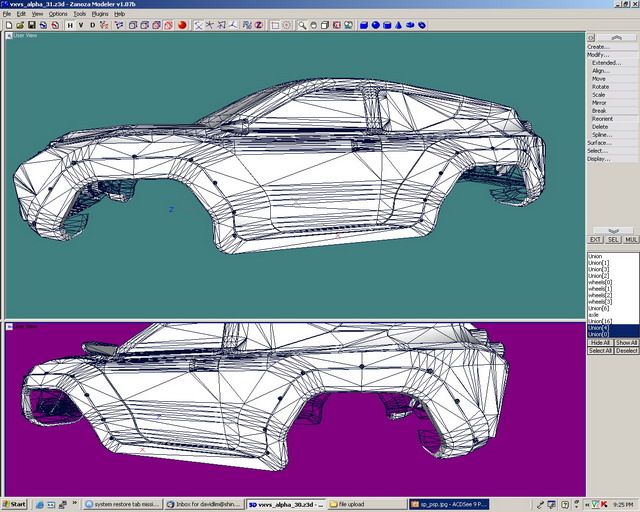Click the blue cube primitive icon
Viewport: 640px width, 512px height.
[364, 25]
